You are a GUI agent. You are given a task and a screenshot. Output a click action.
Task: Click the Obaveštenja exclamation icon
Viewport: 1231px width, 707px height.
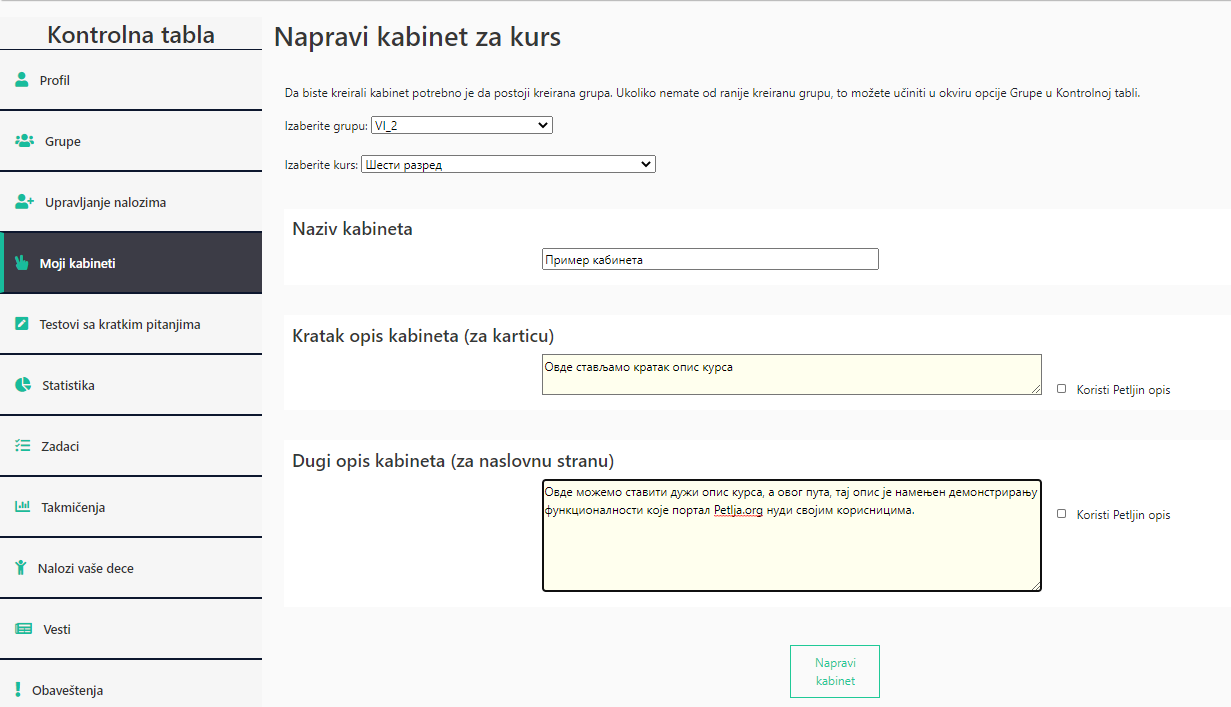pos(18,689)
